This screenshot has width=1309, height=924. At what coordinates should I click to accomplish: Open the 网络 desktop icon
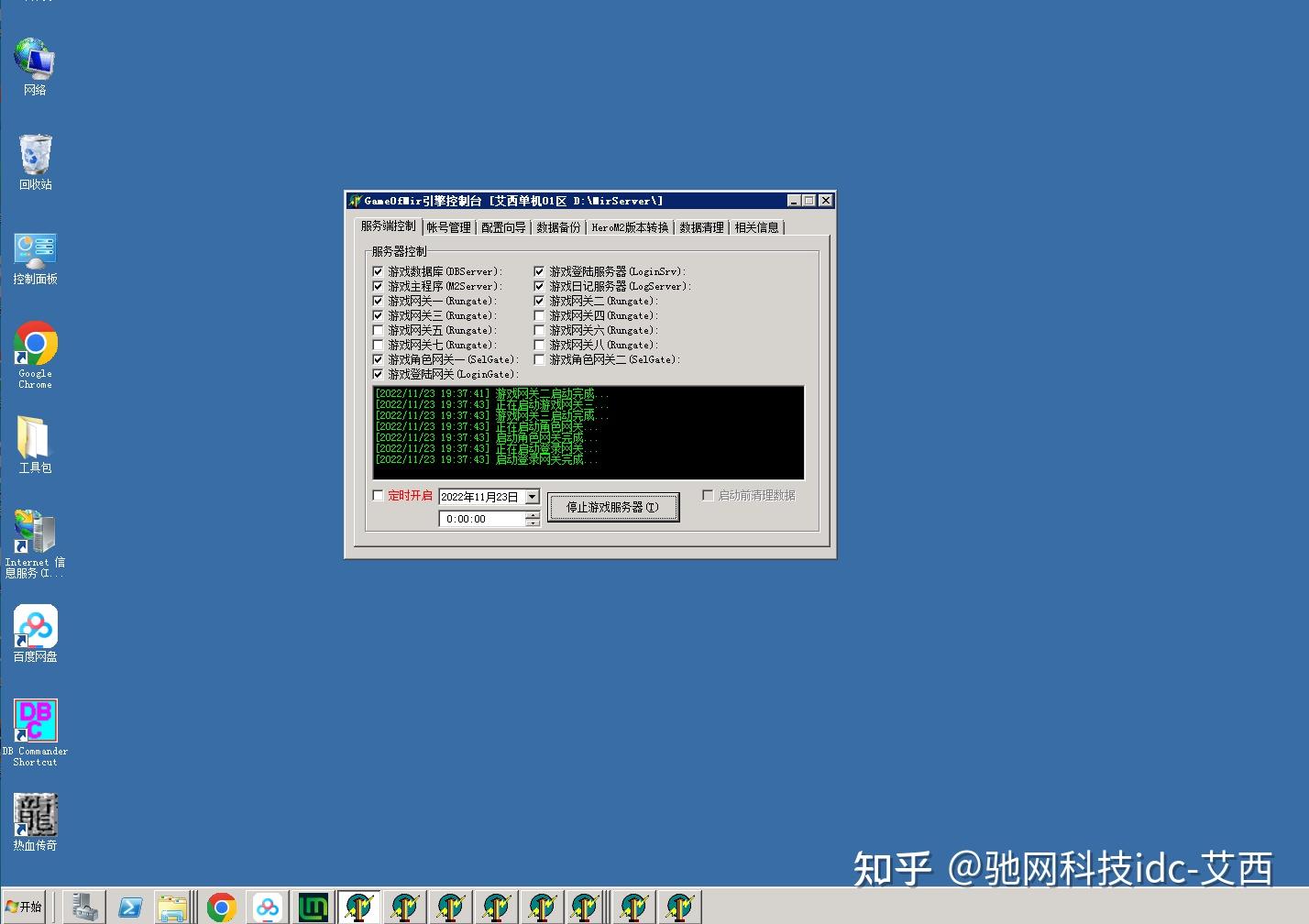point(35,66)
